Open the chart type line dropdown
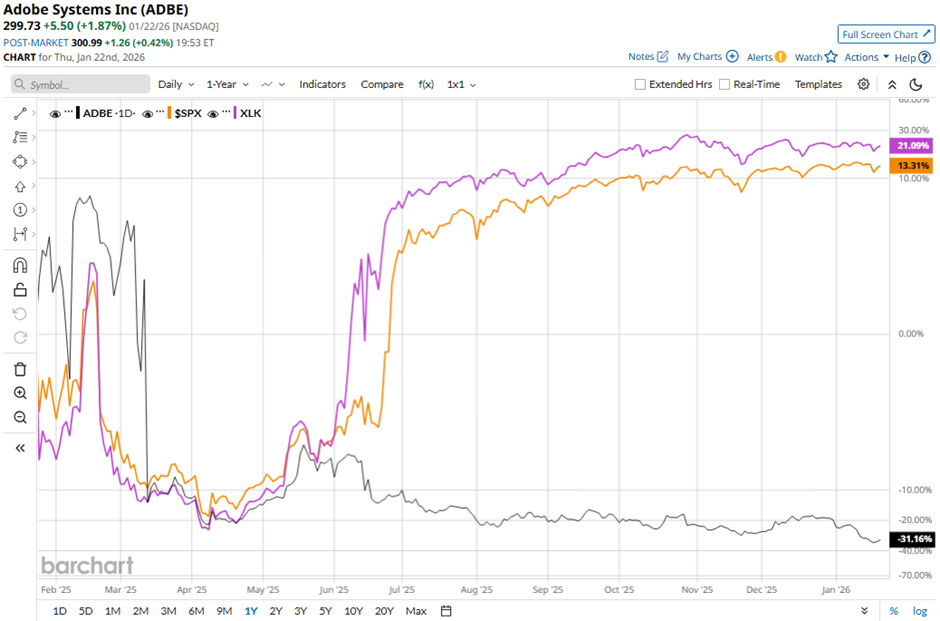Viewport: 940px width, 621px height. pos(273,85)
